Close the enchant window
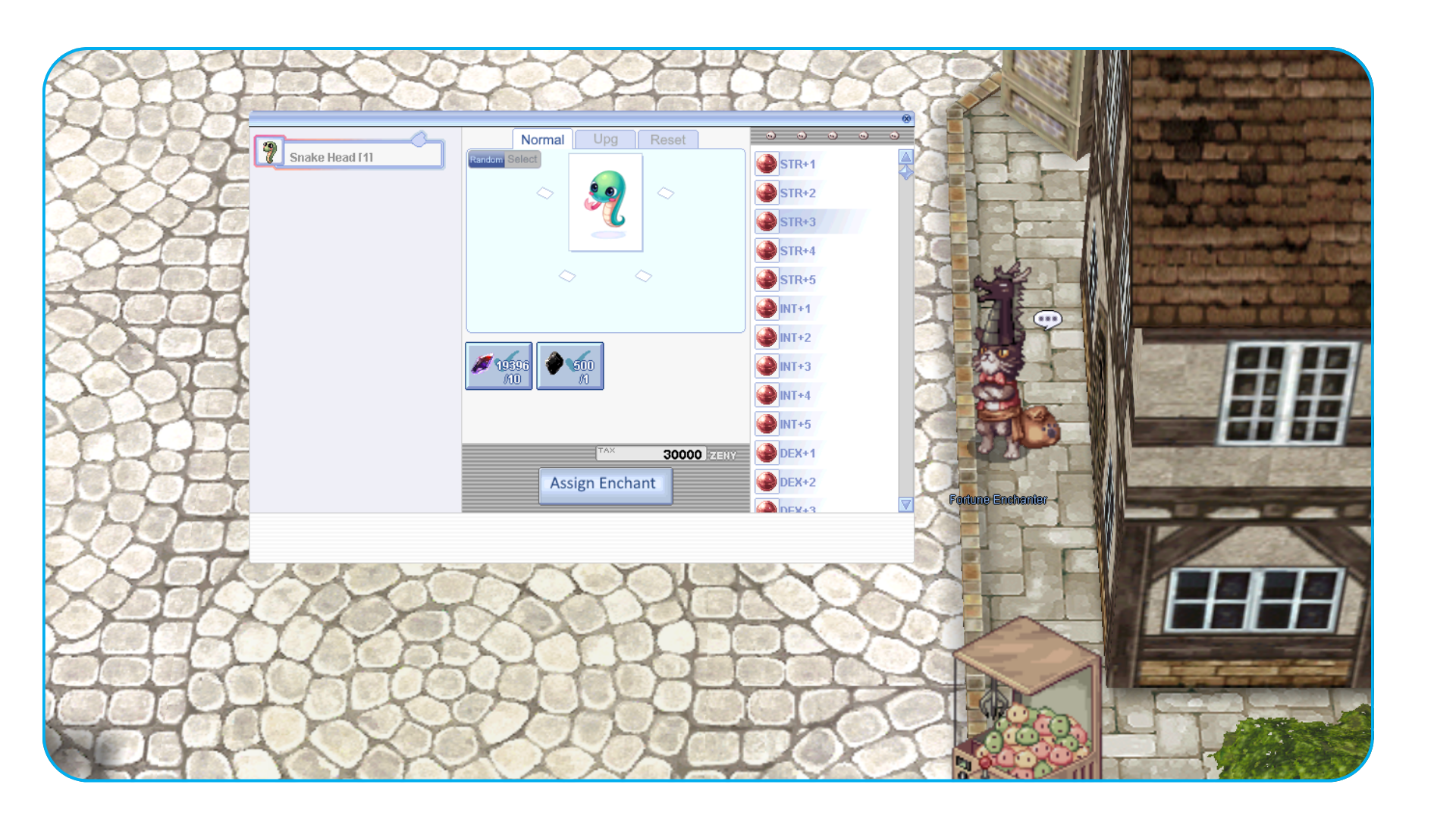The image size is (1456, 819). tap(906, 118)
